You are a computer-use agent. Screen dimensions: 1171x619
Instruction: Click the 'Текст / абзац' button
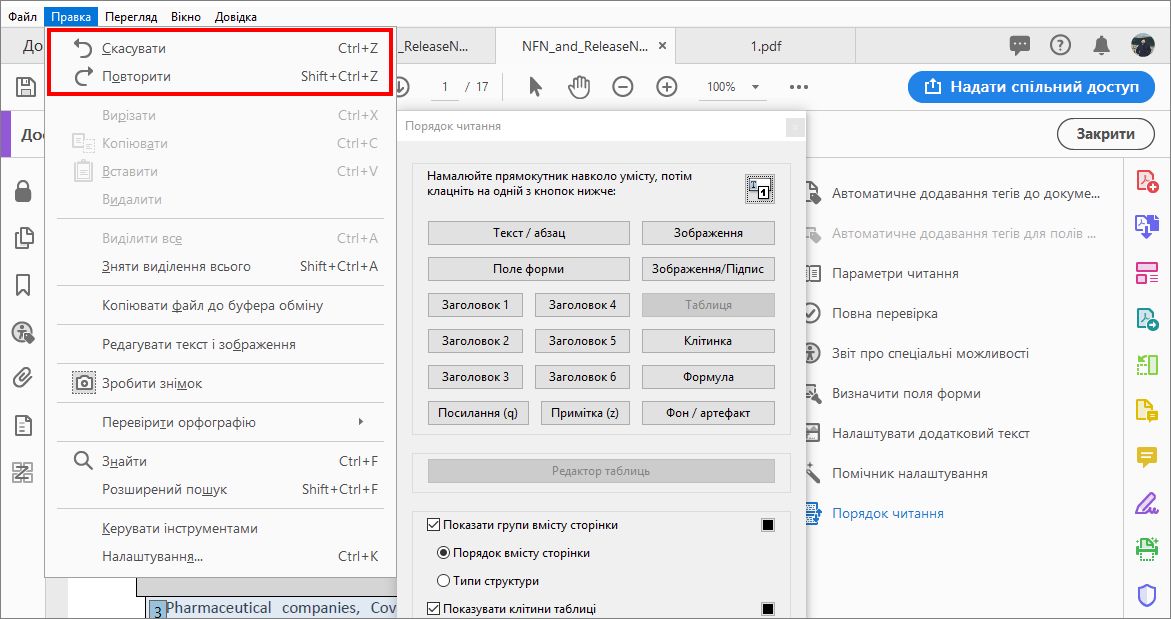pyautogui.click(x=529, y=233)
